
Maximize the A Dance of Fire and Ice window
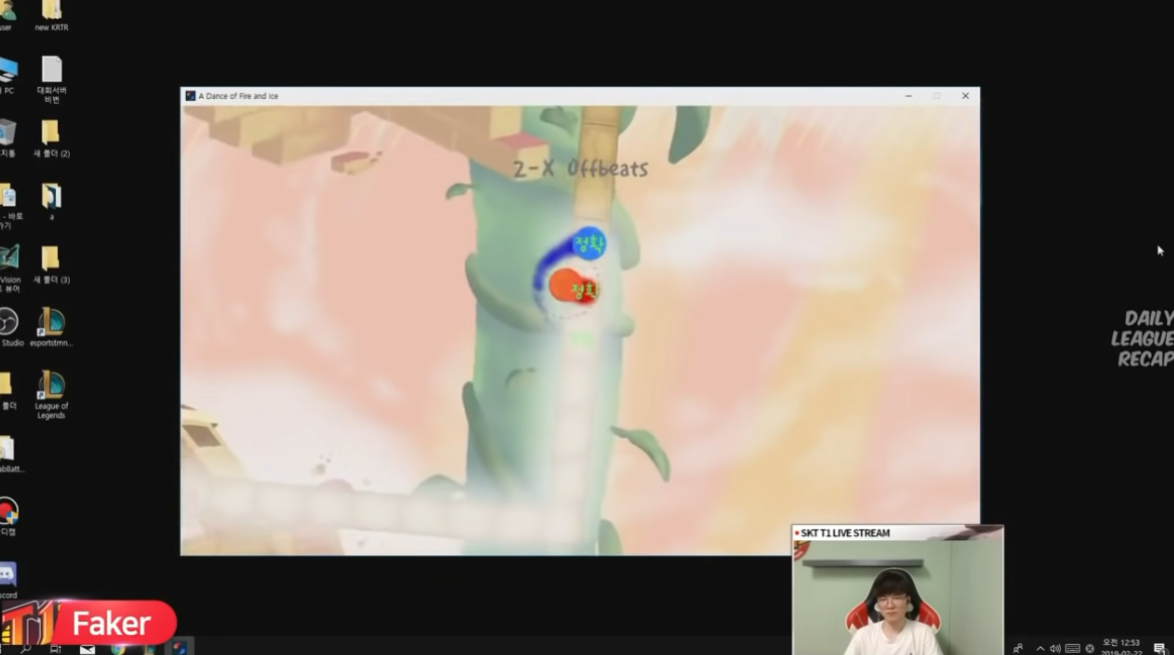937,96
